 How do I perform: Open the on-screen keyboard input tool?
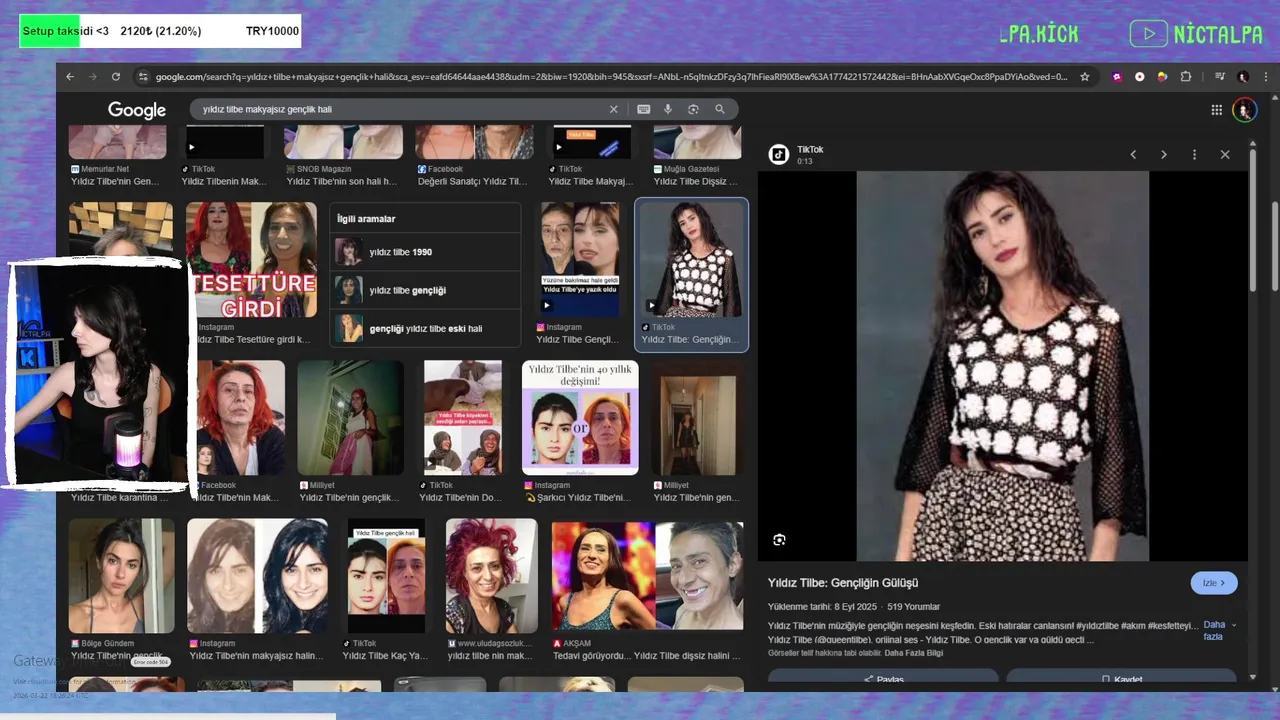643,109
